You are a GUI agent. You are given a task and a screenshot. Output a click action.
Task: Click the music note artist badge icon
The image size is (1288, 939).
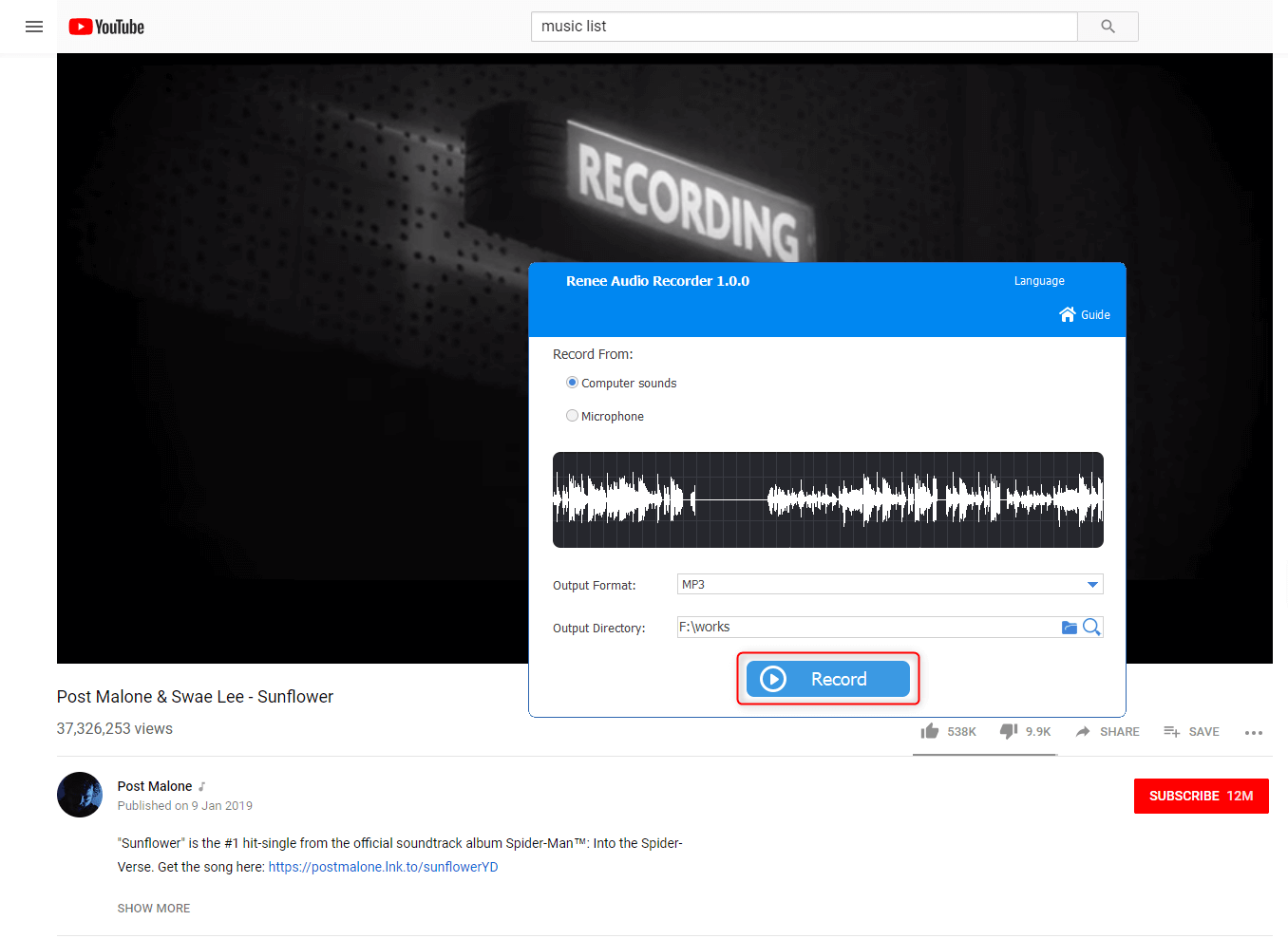click(x=202, y=786)
